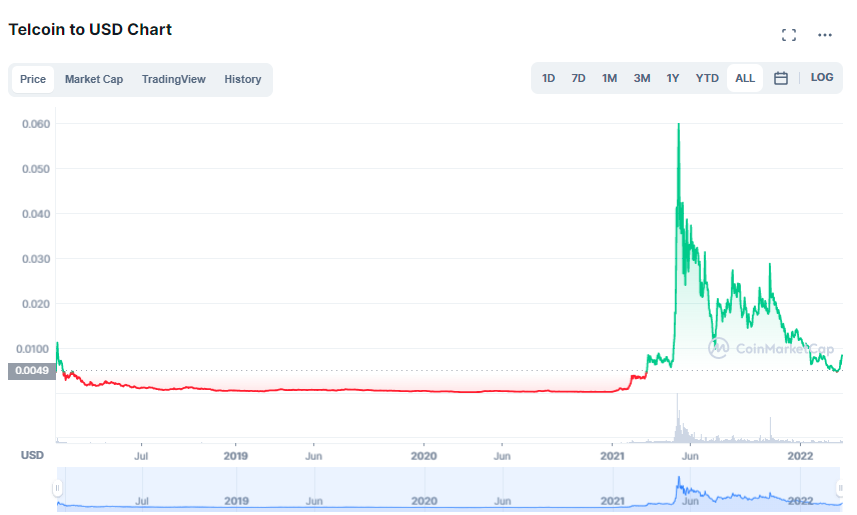857x515 pixels.
Task: Select the 1D time range
Action: [x=548, y=78]
